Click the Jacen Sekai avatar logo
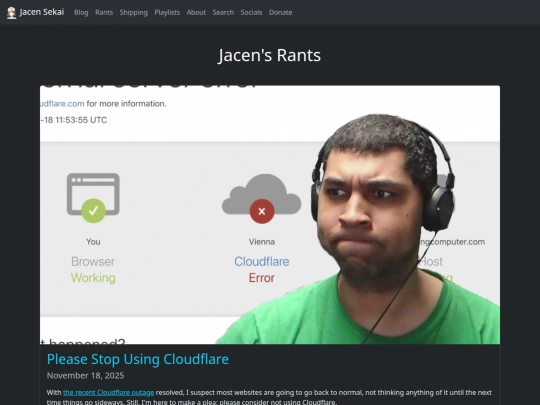The height and width of the screenshot is (405, 540). 11,13
